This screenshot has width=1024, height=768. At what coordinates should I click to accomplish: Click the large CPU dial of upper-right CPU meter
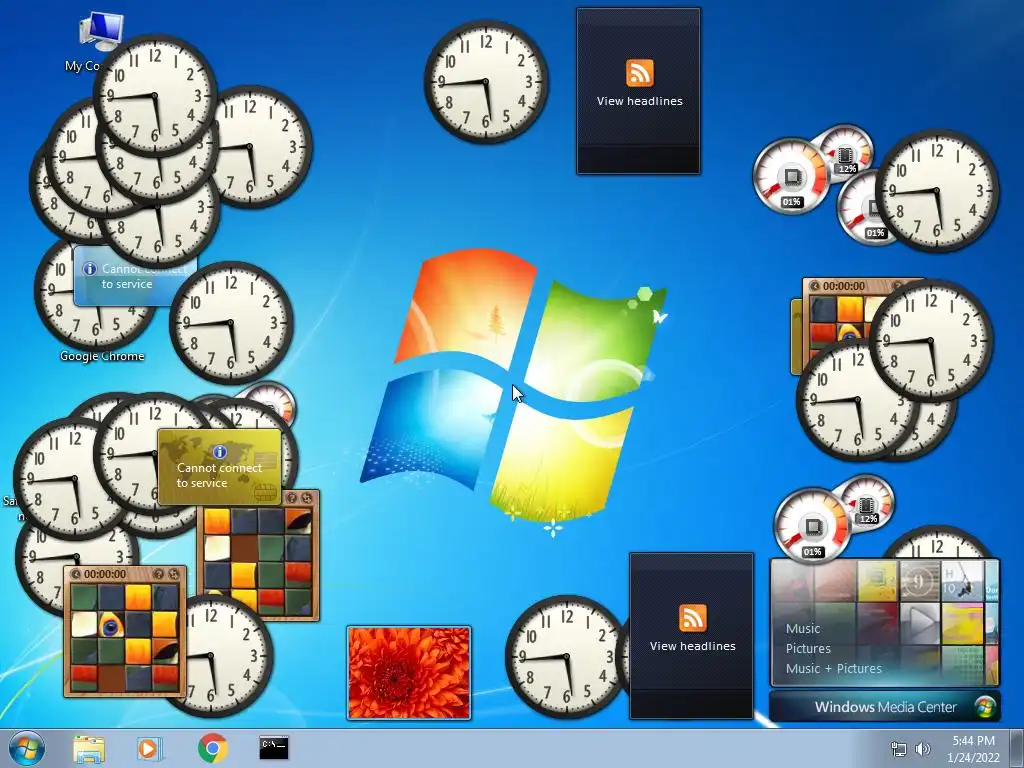coord(791,176)
